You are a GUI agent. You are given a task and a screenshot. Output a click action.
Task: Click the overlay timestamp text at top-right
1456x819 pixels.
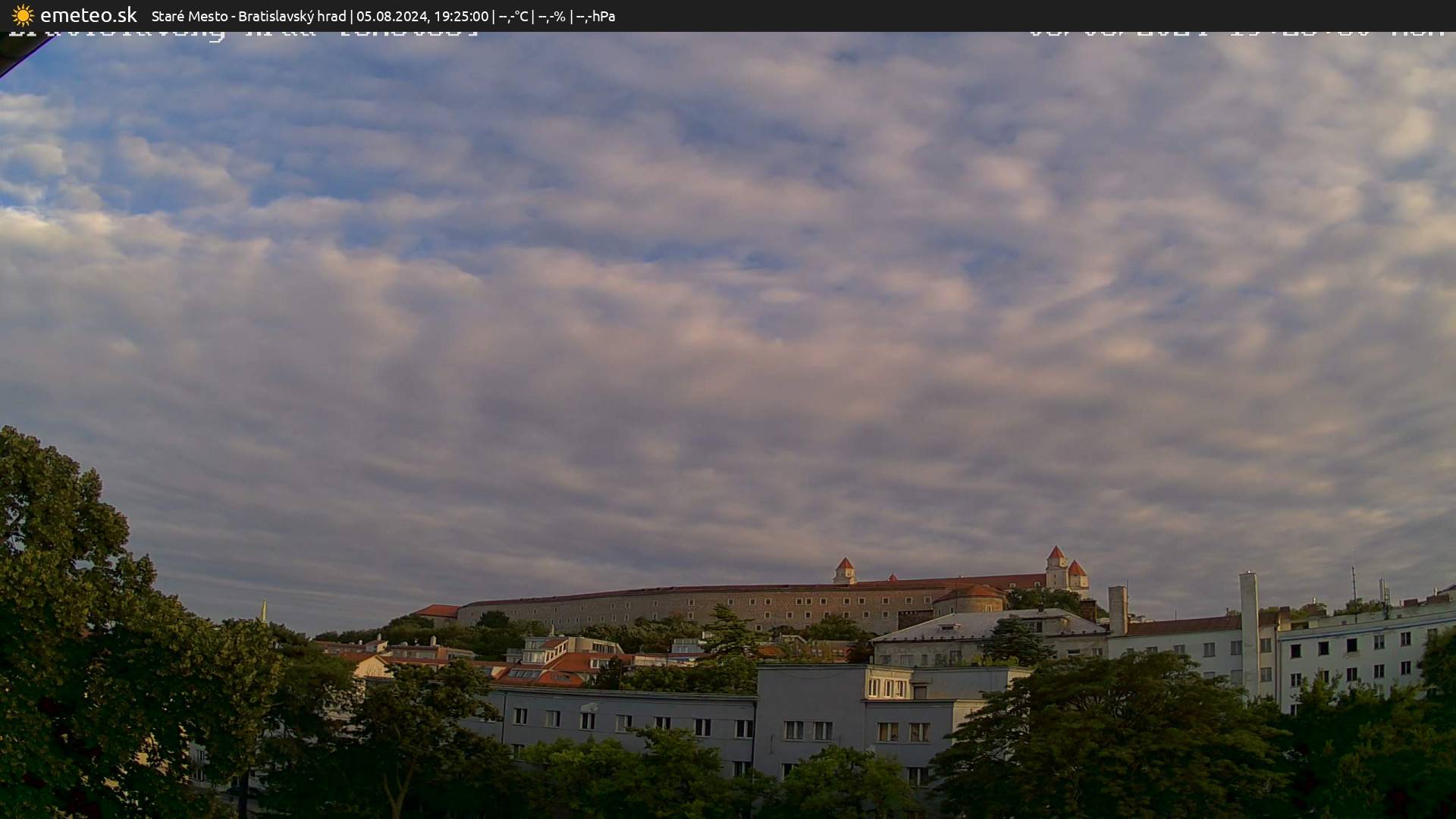1236,34
